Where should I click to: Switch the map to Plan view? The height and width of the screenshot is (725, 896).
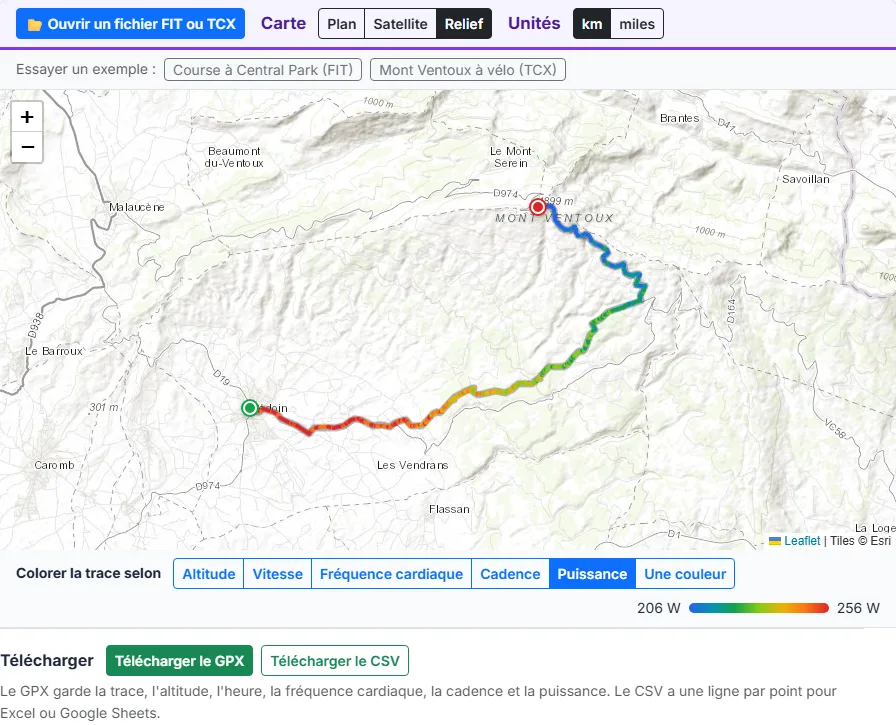[x=341, y=24]
